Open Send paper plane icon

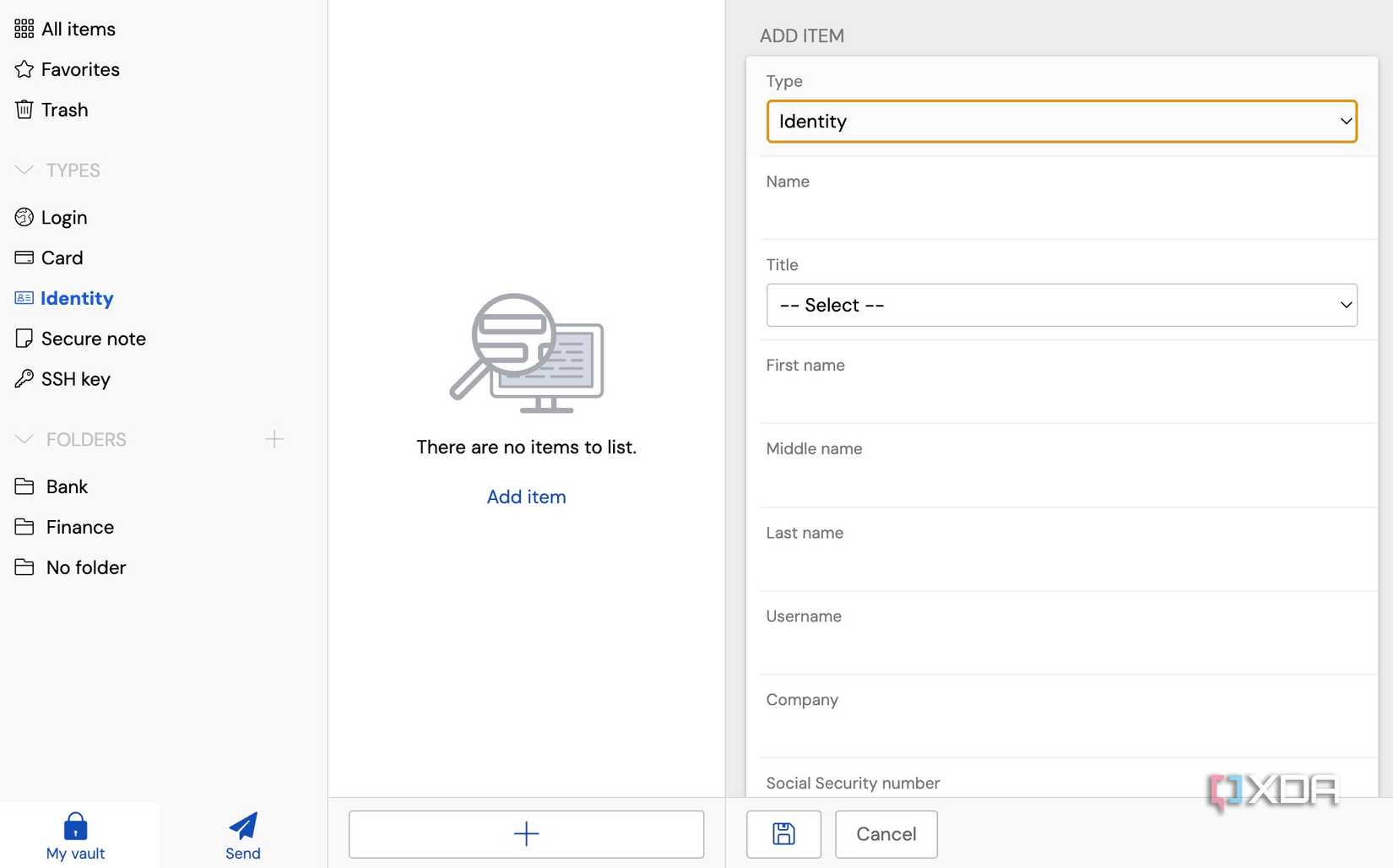pyautogui.click(x=243, y=827)
